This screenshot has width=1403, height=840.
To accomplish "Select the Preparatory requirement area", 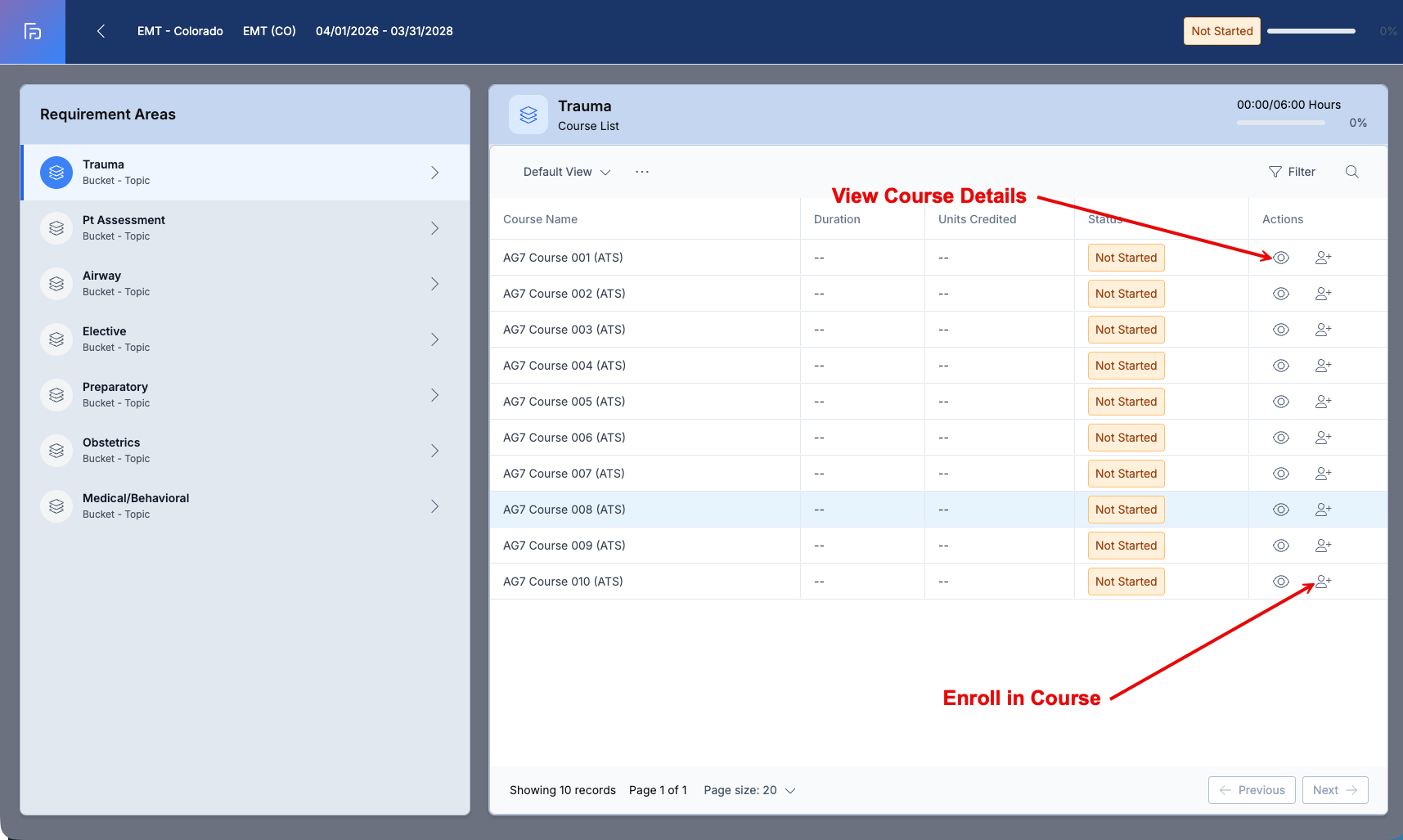I will tap(245, 395).
